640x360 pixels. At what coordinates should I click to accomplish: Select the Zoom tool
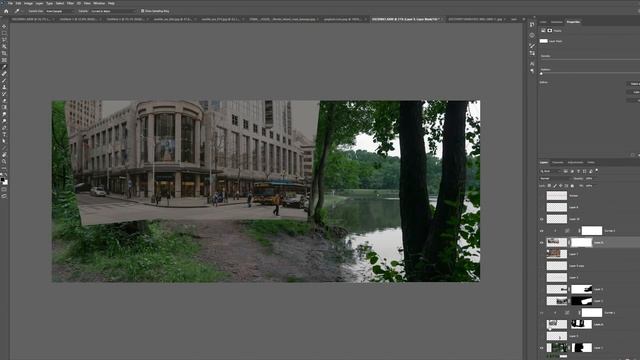(4, 161)
